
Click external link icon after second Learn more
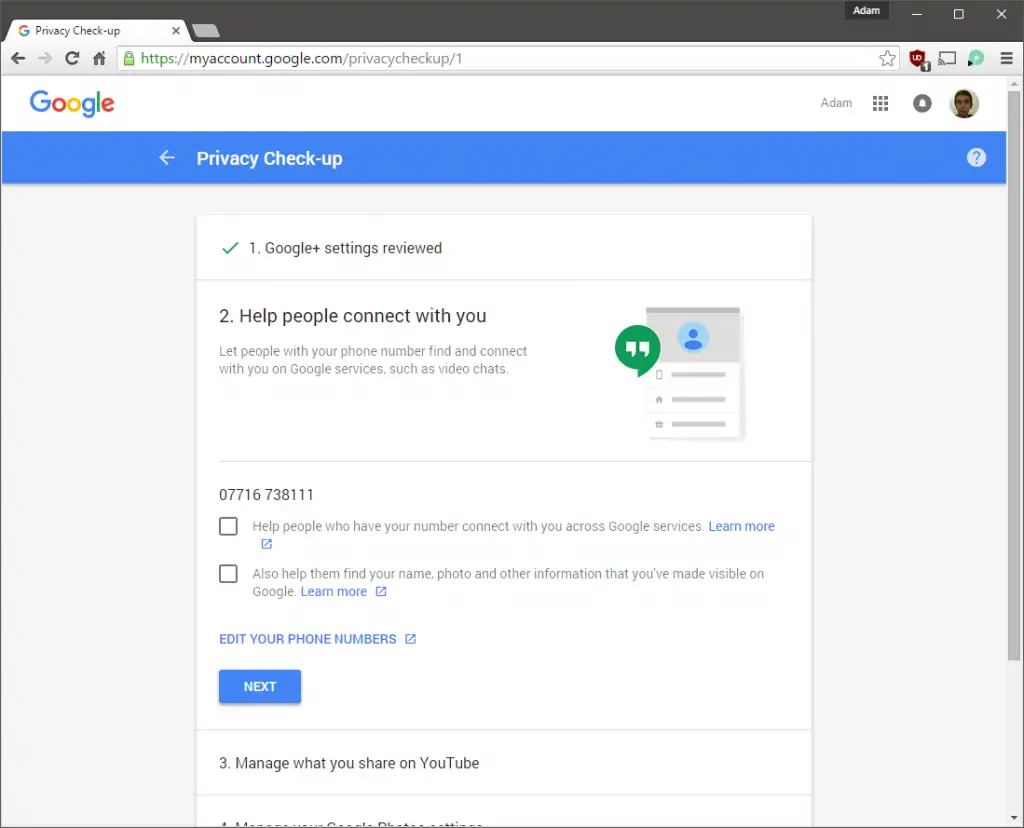point(381,592)
